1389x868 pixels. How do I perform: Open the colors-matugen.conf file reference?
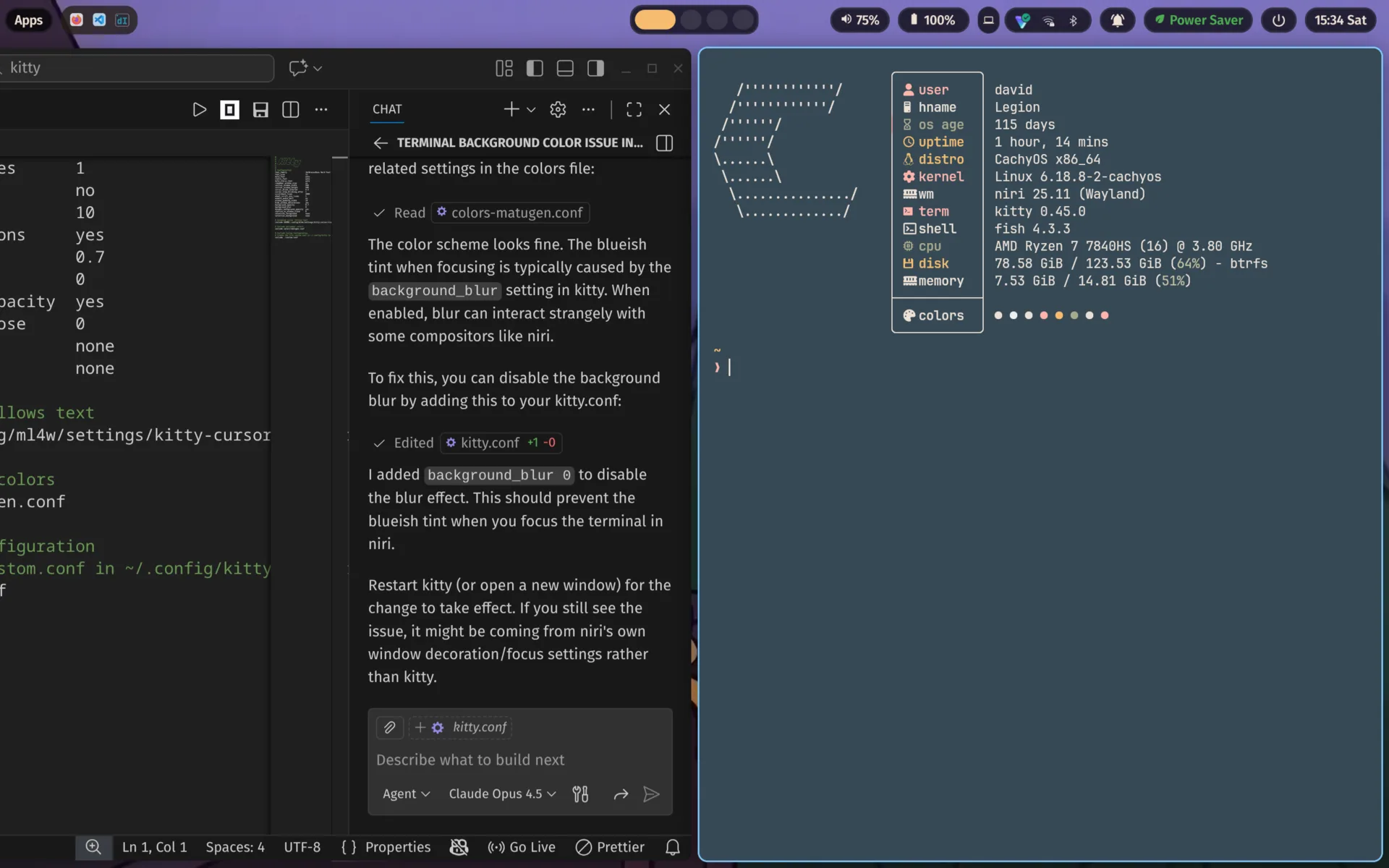pos(511,213)
